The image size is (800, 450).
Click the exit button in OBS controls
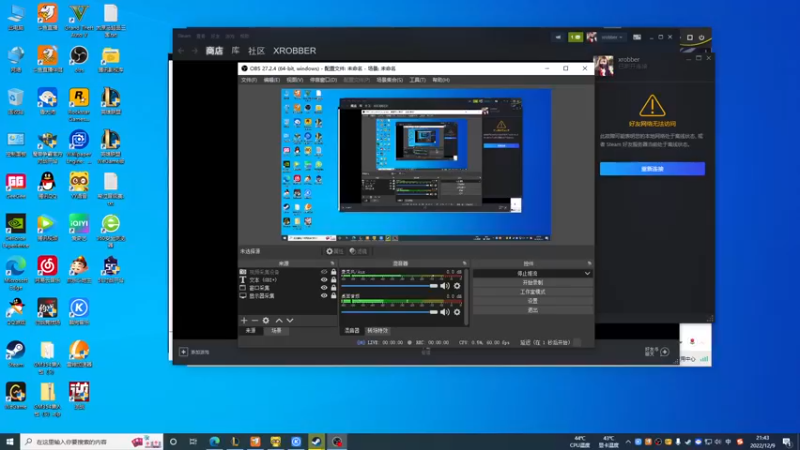click(x=533, y=310)
